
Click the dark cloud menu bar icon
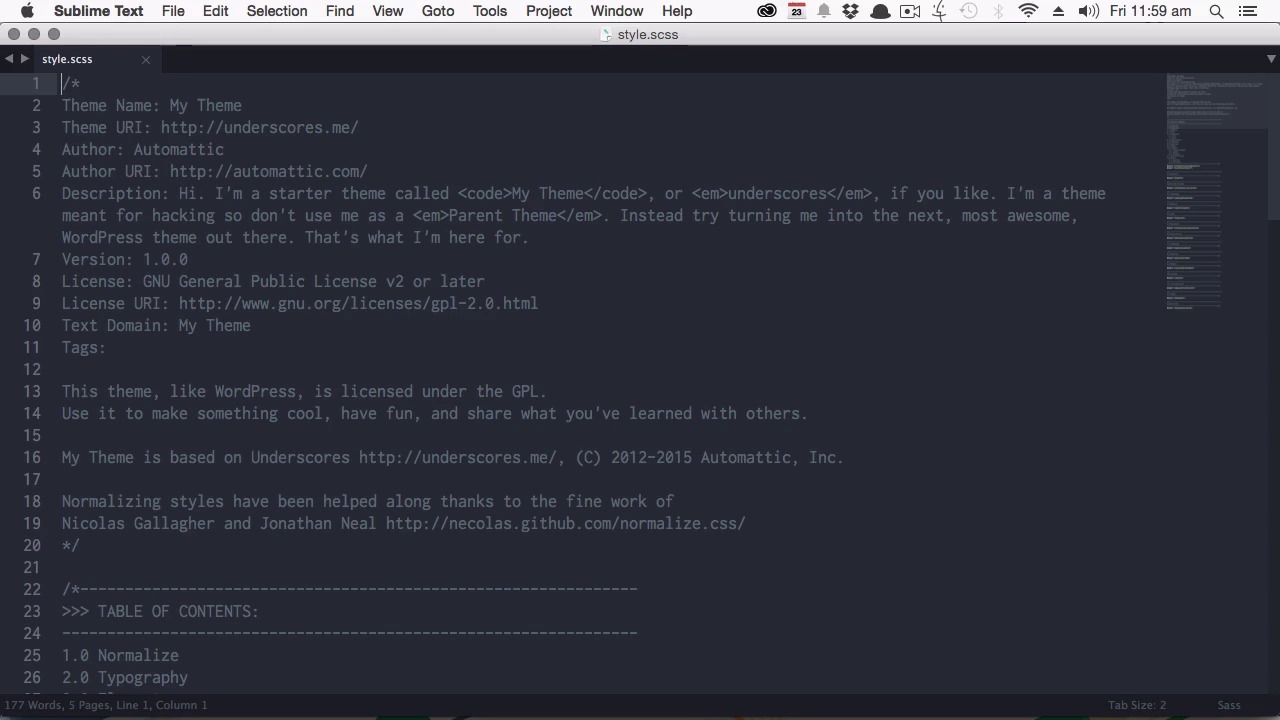(880, 11)
